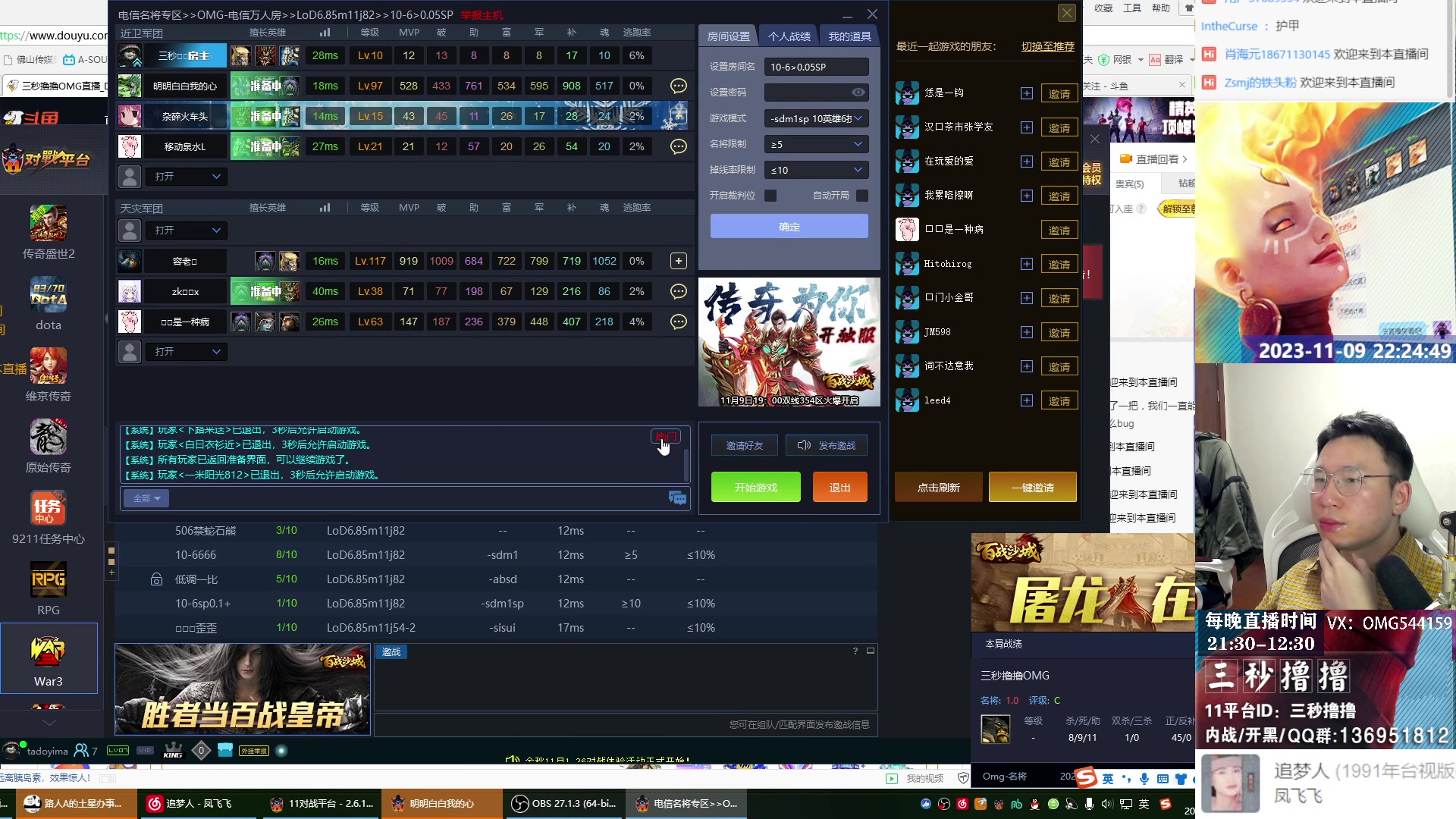Enable 开启裁判位 checkbox
The image size is (1456, 819).
pyautogui.click(x=770, y=196)
